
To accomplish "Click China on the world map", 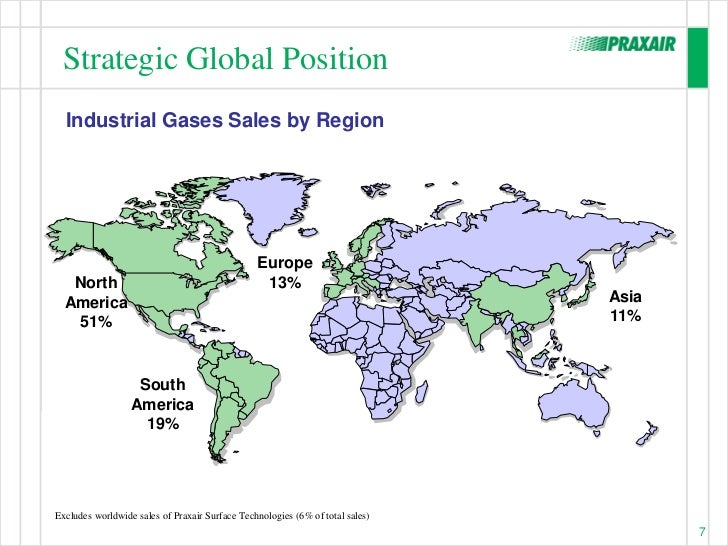I will point(518,297).
